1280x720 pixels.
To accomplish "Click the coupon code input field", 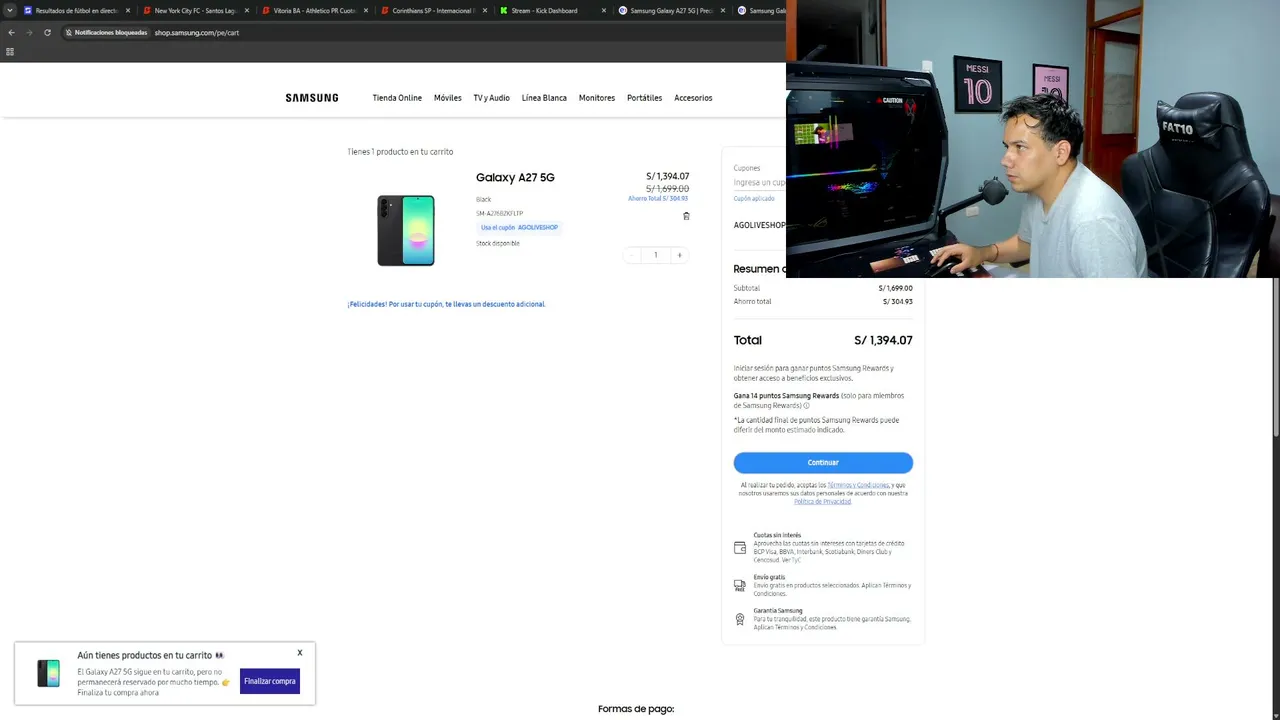I will 760,183.
